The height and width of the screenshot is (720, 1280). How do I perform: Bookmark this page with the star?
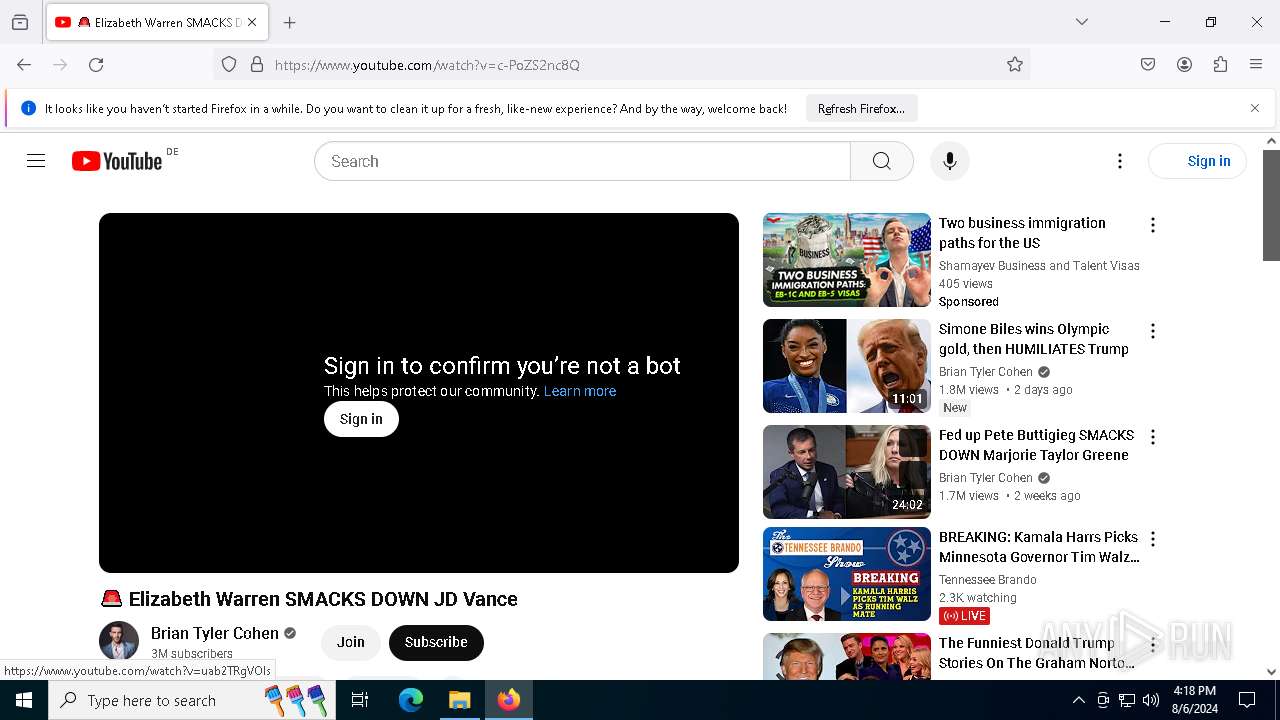point(1015,65)
